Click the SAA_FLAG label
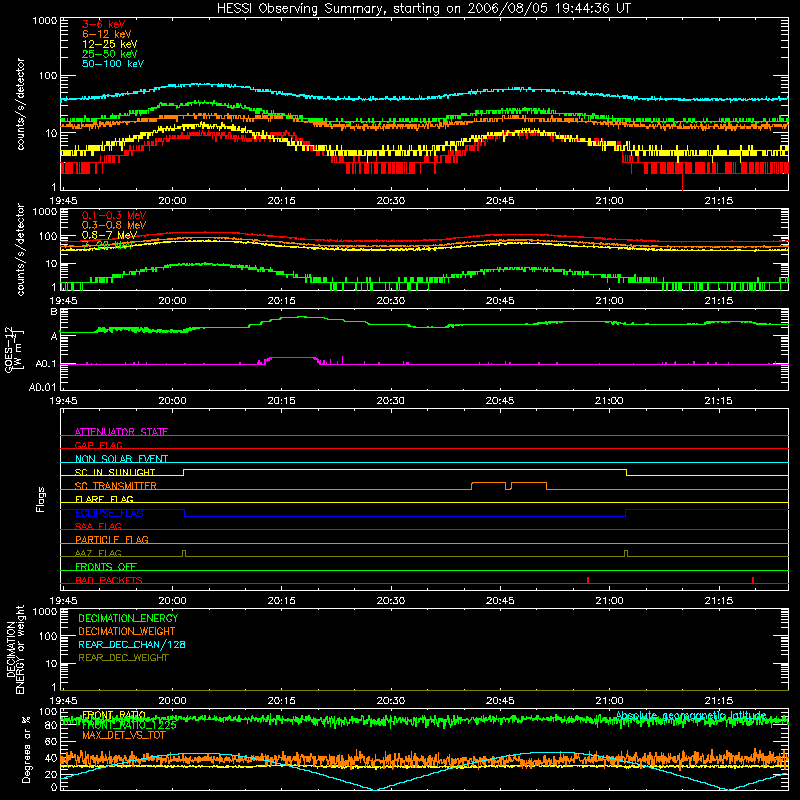 tap(98, 526)
